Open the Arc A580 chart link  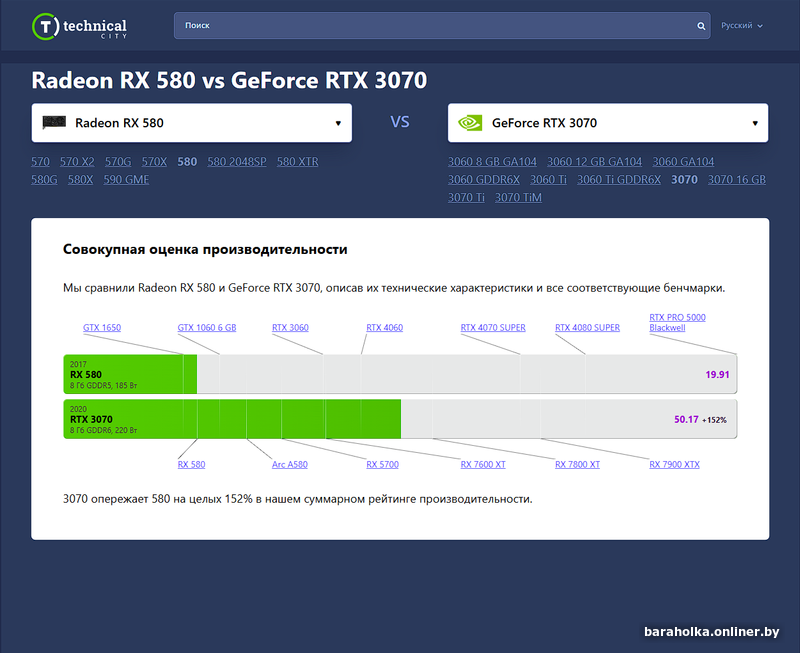pos(290,464)
